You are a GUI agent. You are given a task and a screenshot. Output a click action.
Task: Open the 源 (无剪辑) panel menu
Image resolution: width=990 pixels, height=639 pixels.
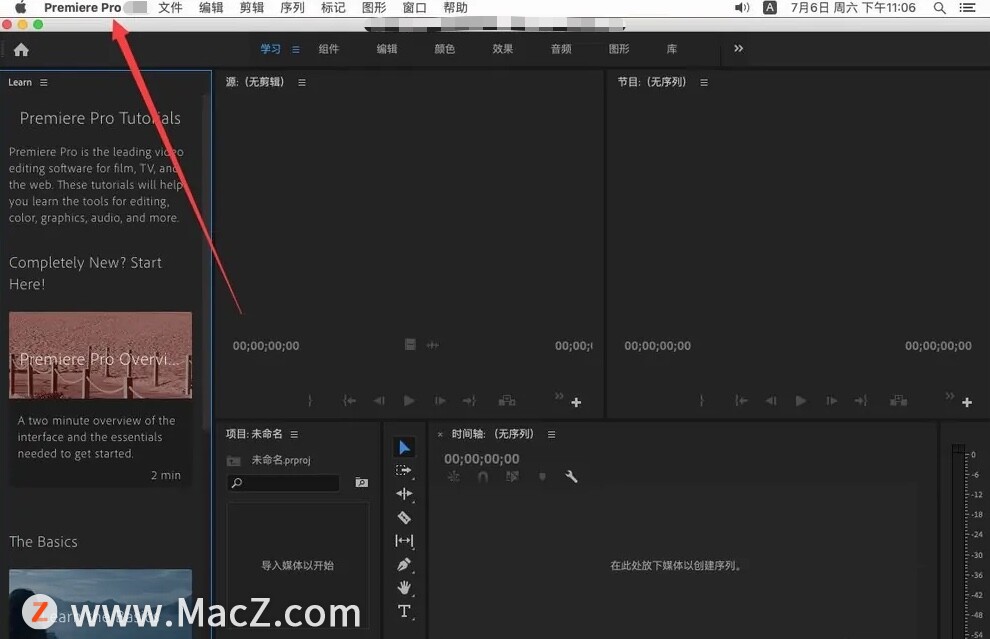tap(302, 82)
